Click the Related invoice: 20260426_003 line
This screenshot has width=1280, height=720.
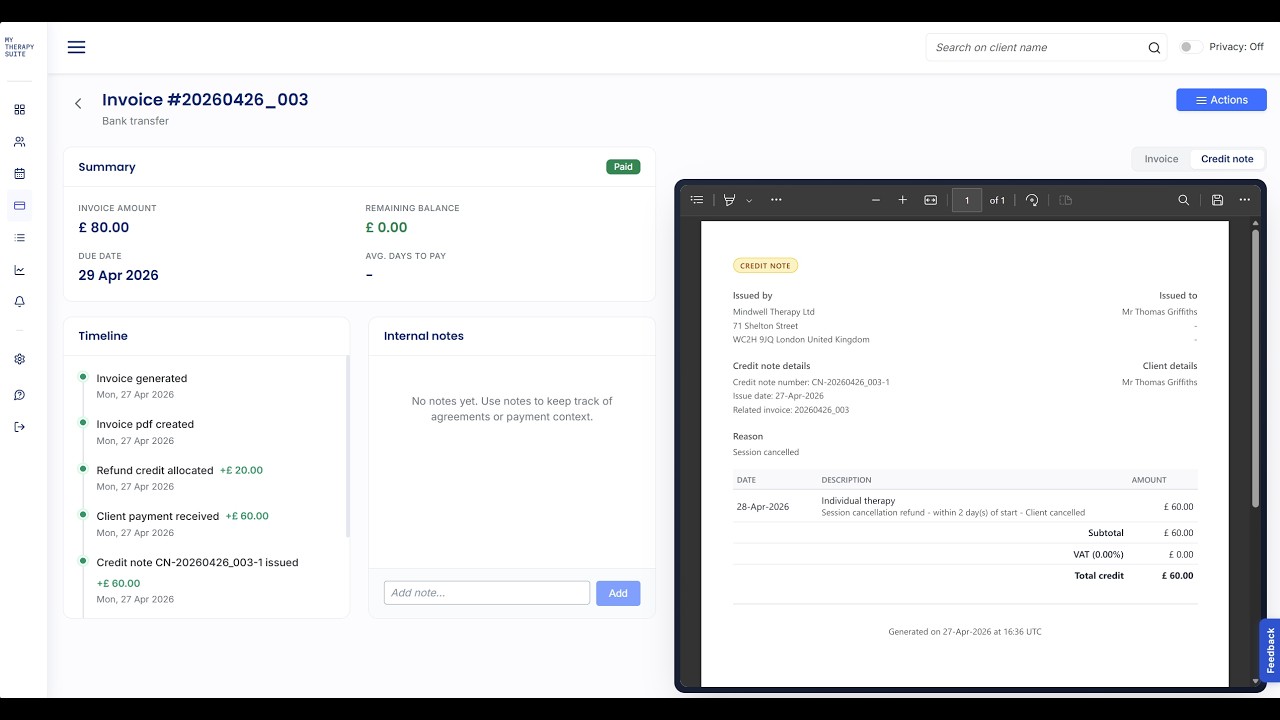click(x=791, y=410)
